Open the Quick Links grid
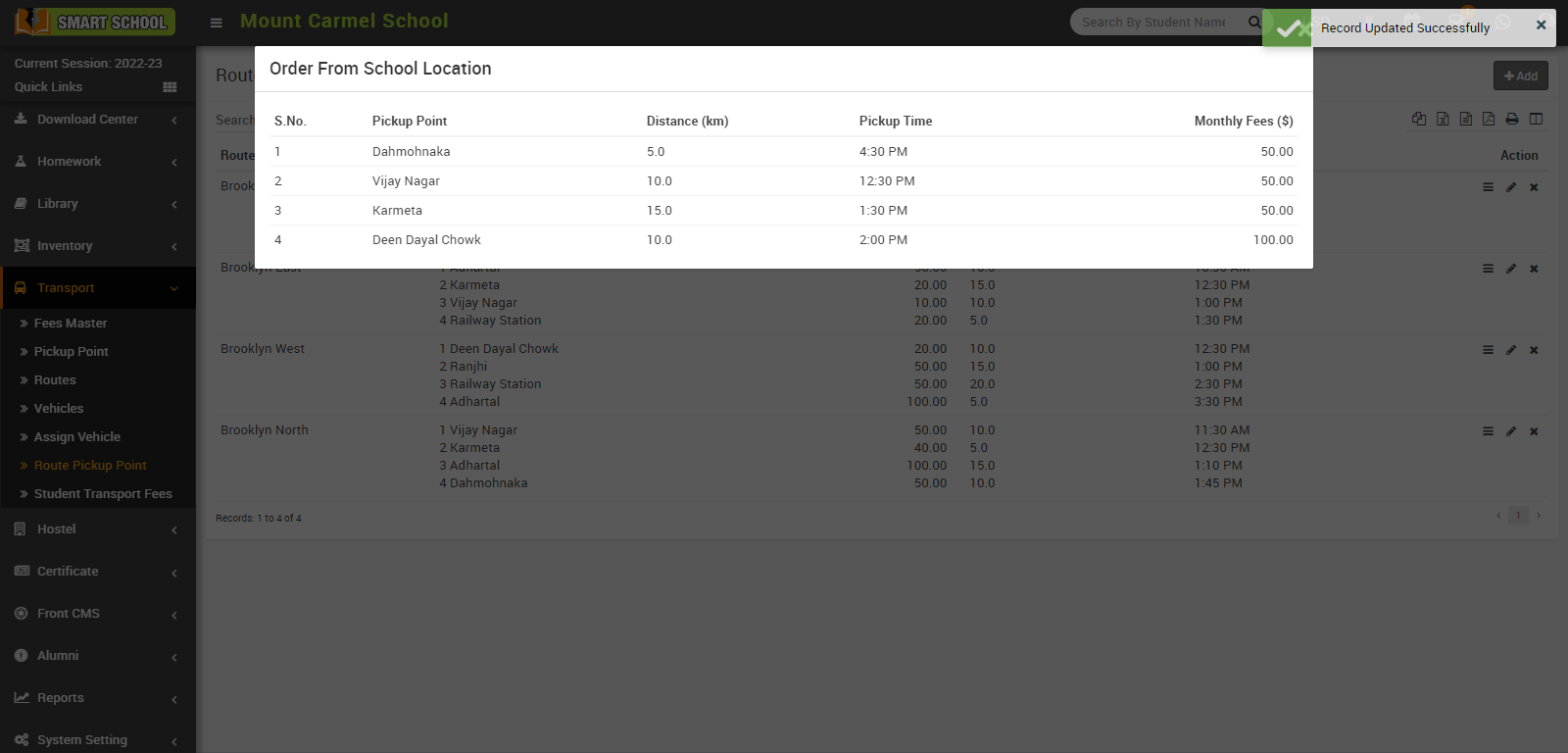Image resolution: width=1568 pixels, height=753 pixels. (170, 87)
